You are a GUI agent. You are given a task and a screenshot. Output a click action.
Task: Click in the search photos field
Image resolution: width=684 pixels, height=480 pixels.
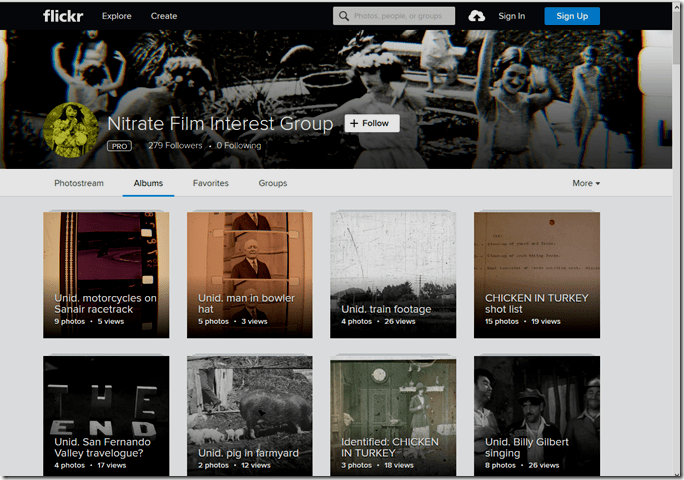point(394,16)
